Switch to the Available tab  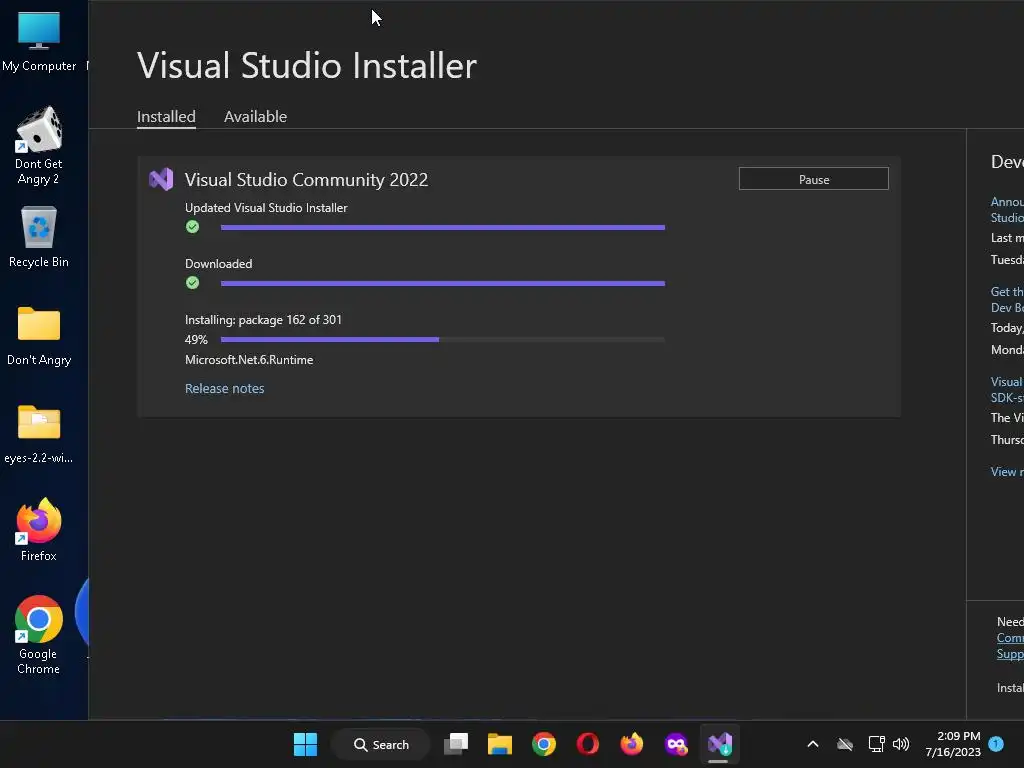(x=255, y=116)
